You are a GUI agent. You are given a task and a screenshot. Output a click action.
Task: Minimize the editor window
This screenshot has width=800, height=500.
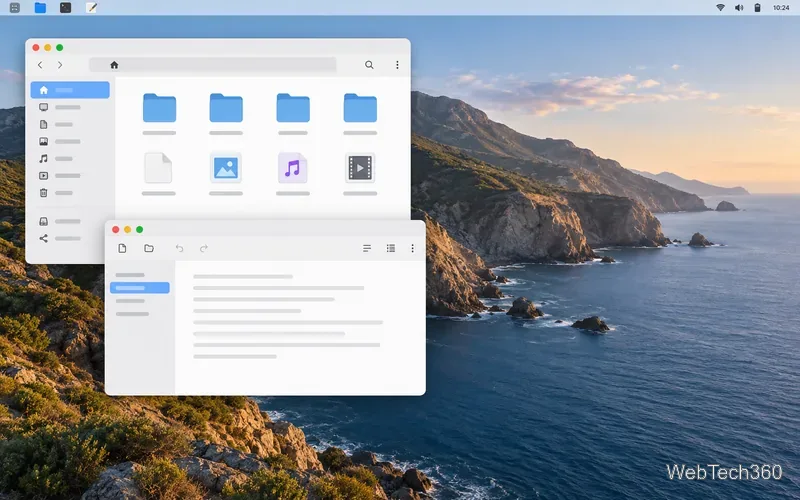(128, 230)
